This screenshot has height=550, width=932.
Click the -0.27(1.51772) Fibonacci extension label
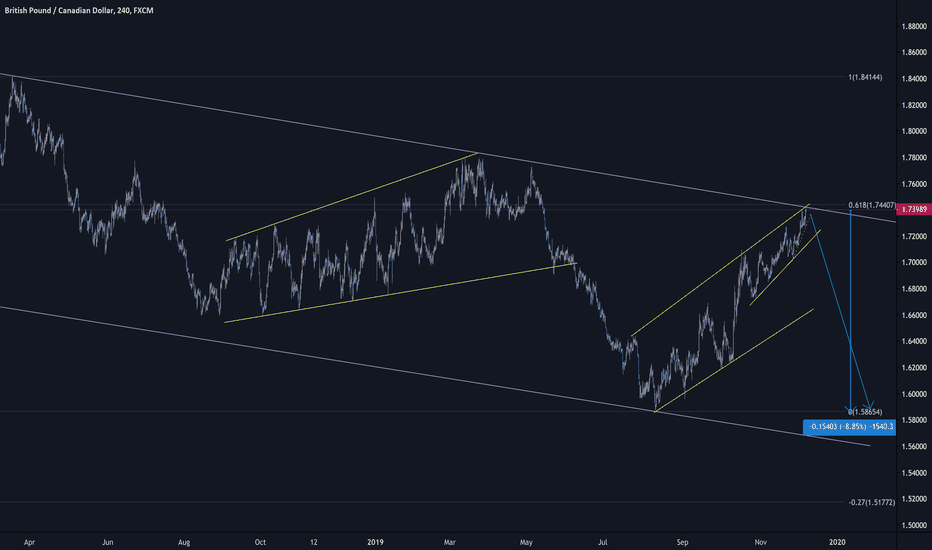(x=870, y=502)
